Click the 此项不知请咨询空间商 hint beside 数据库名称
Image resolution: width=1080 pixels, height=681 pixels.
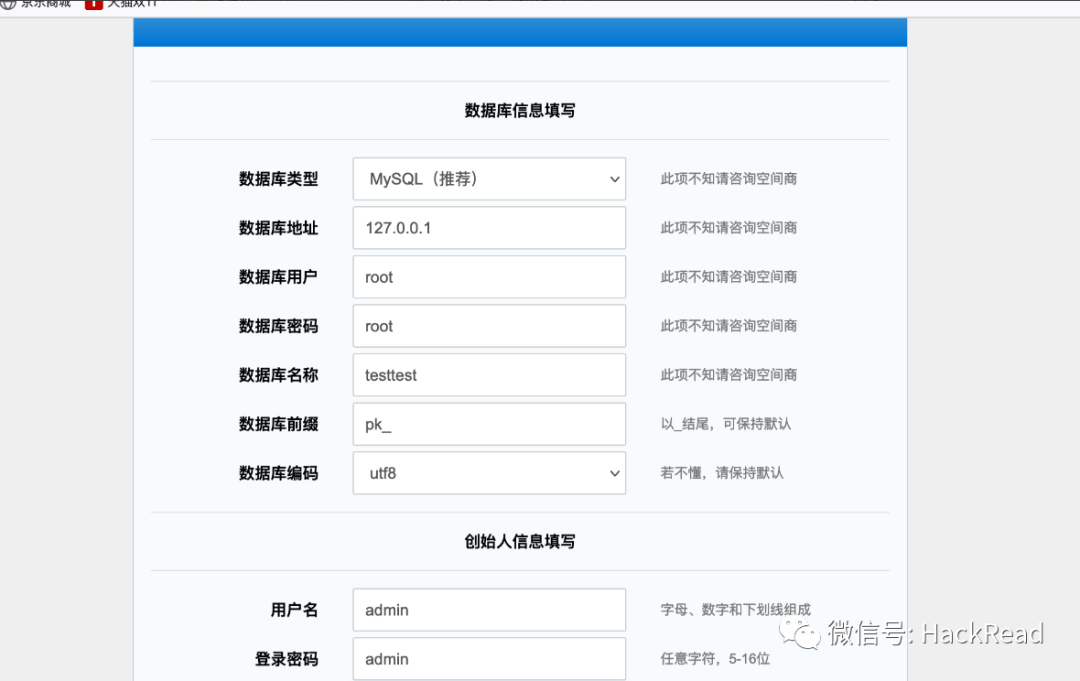point(729,375)
